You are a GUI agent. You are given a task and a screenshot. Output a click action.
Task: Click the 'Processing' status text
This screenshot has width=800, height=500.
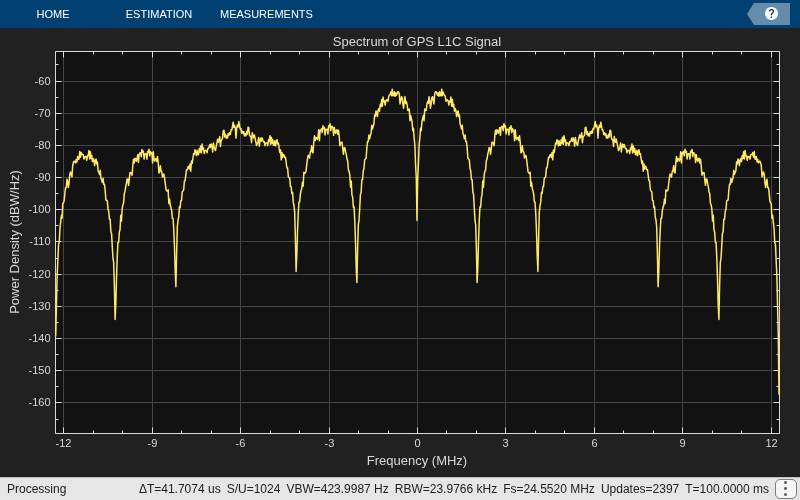(37, 489)
